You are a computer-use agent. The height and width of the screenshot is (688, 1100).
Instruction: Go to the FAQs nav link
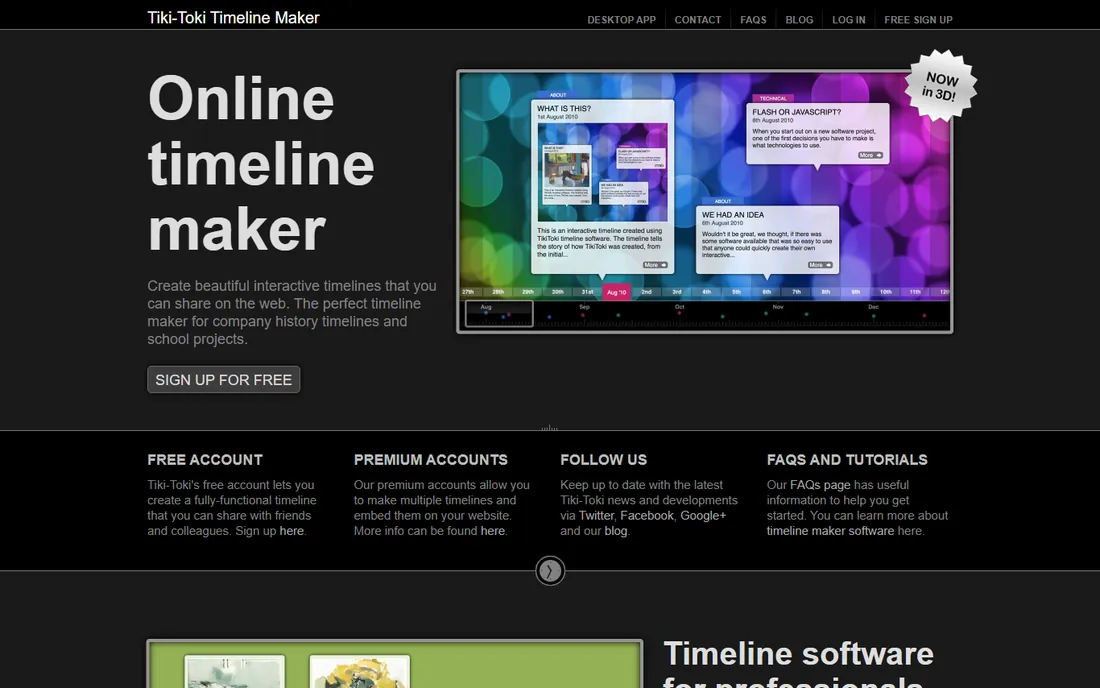753,20
